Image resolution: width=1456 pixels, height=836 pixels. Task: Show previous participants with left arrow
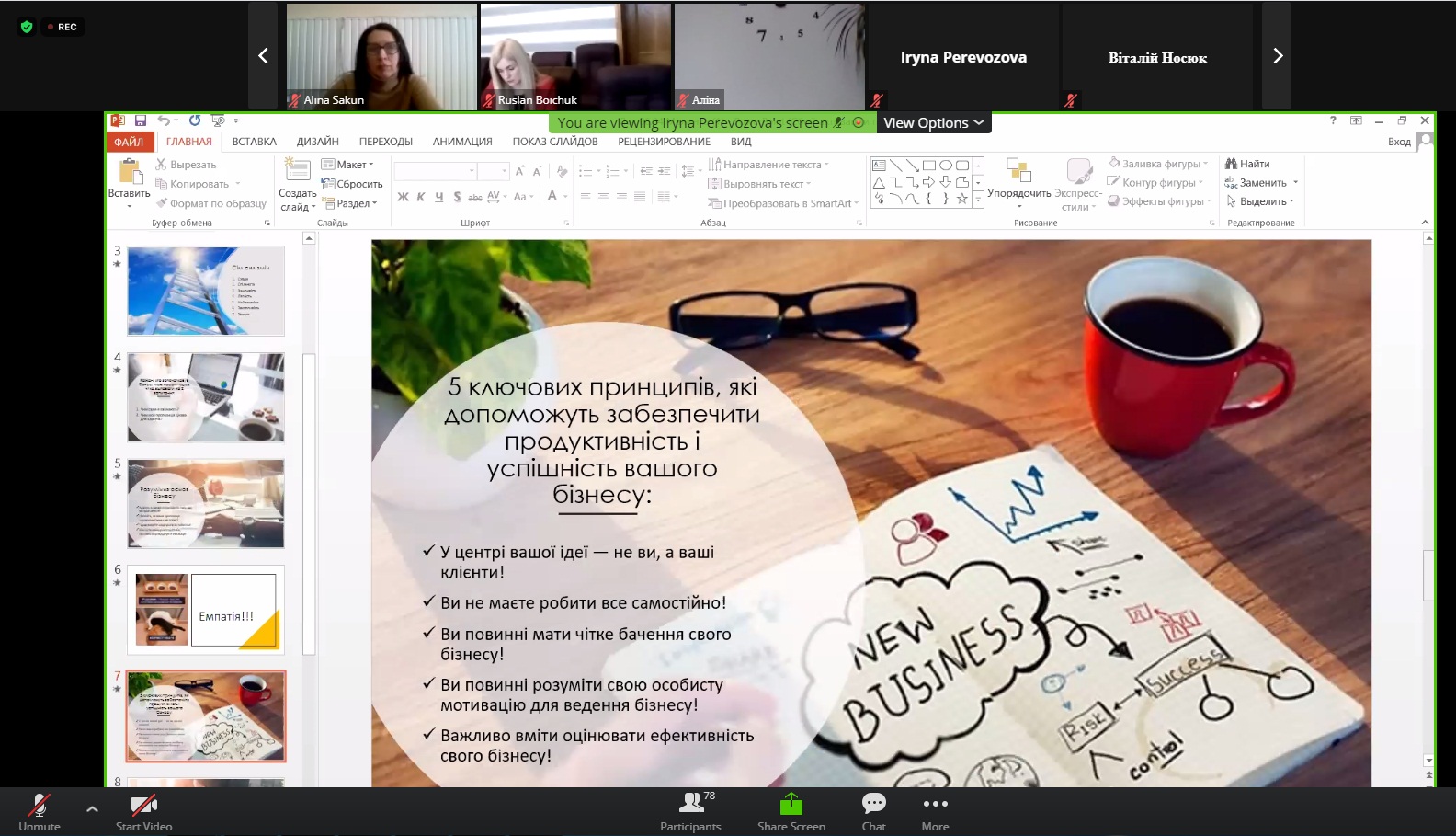pos(263,56)
